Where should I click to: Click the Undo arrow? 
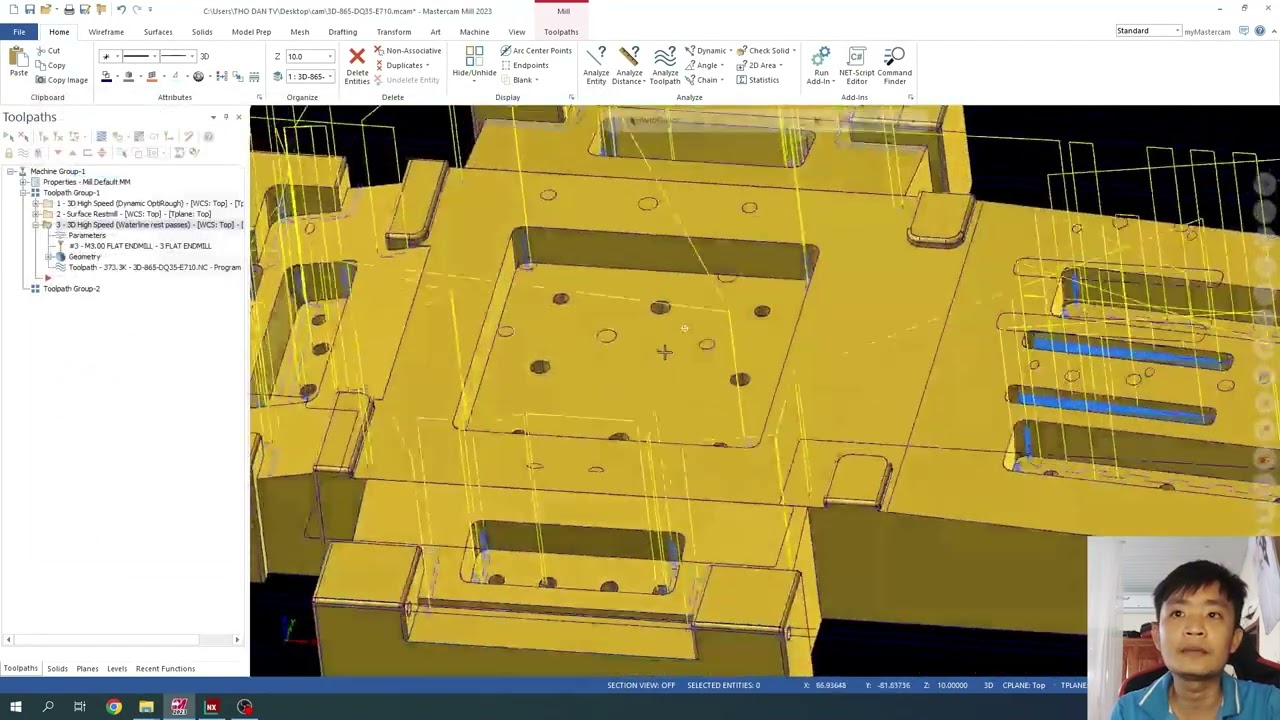(121, 10)
